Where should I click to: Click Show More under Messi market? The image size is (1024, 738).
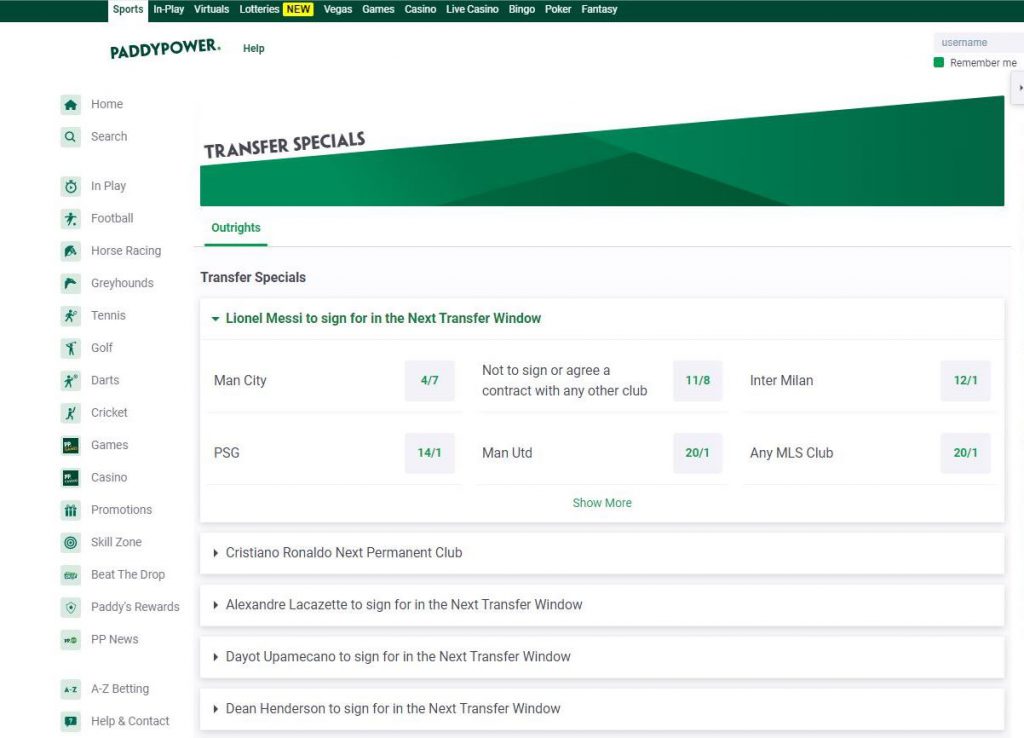[x=602, y=503]
